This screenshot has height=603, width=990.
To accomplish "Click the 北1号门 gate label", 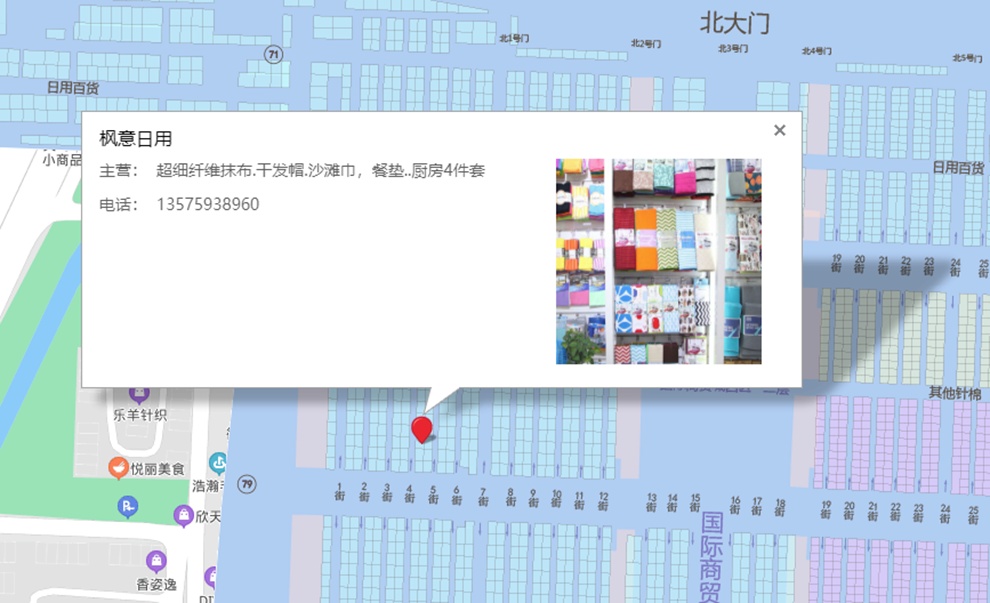I will pos(514,38).
